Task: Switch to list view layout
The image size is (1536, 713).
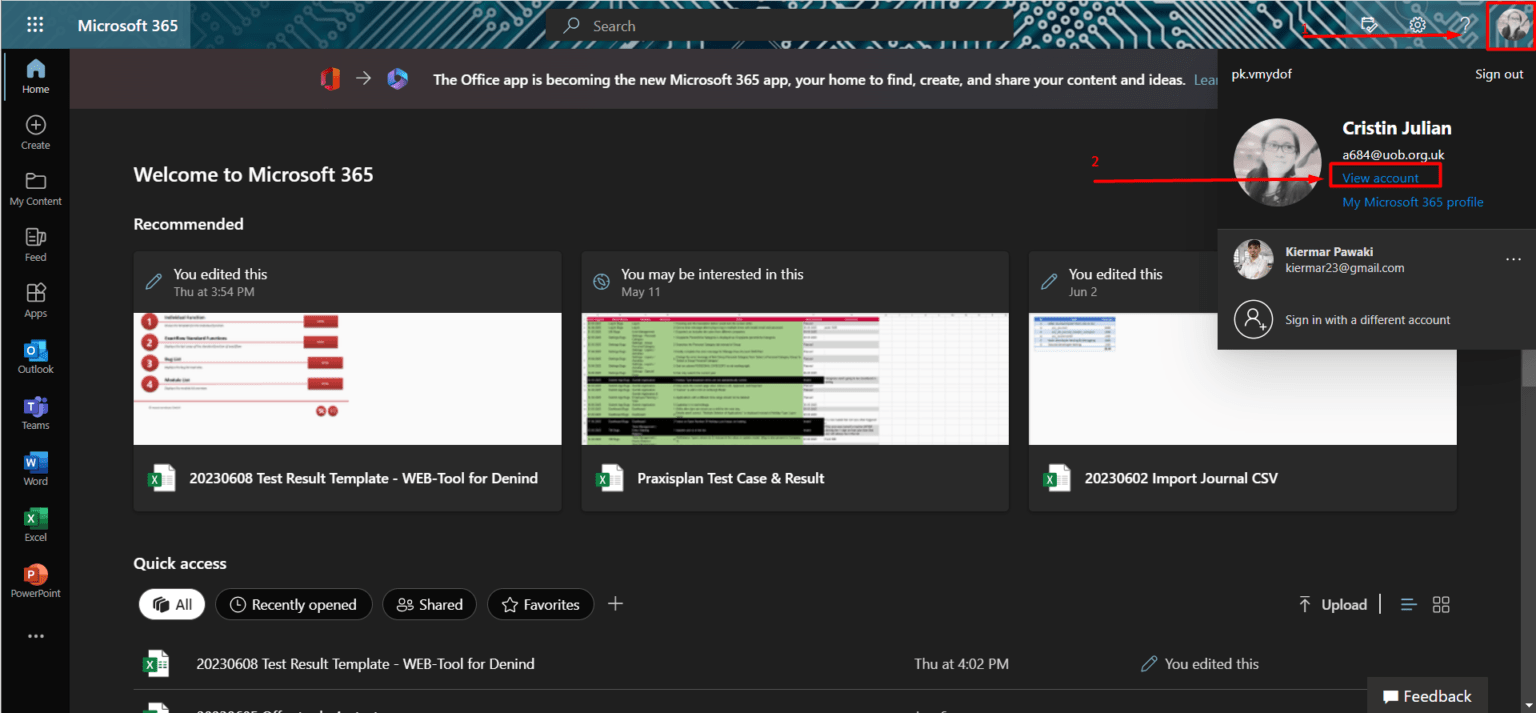Action: click(x=1409, y=604)
